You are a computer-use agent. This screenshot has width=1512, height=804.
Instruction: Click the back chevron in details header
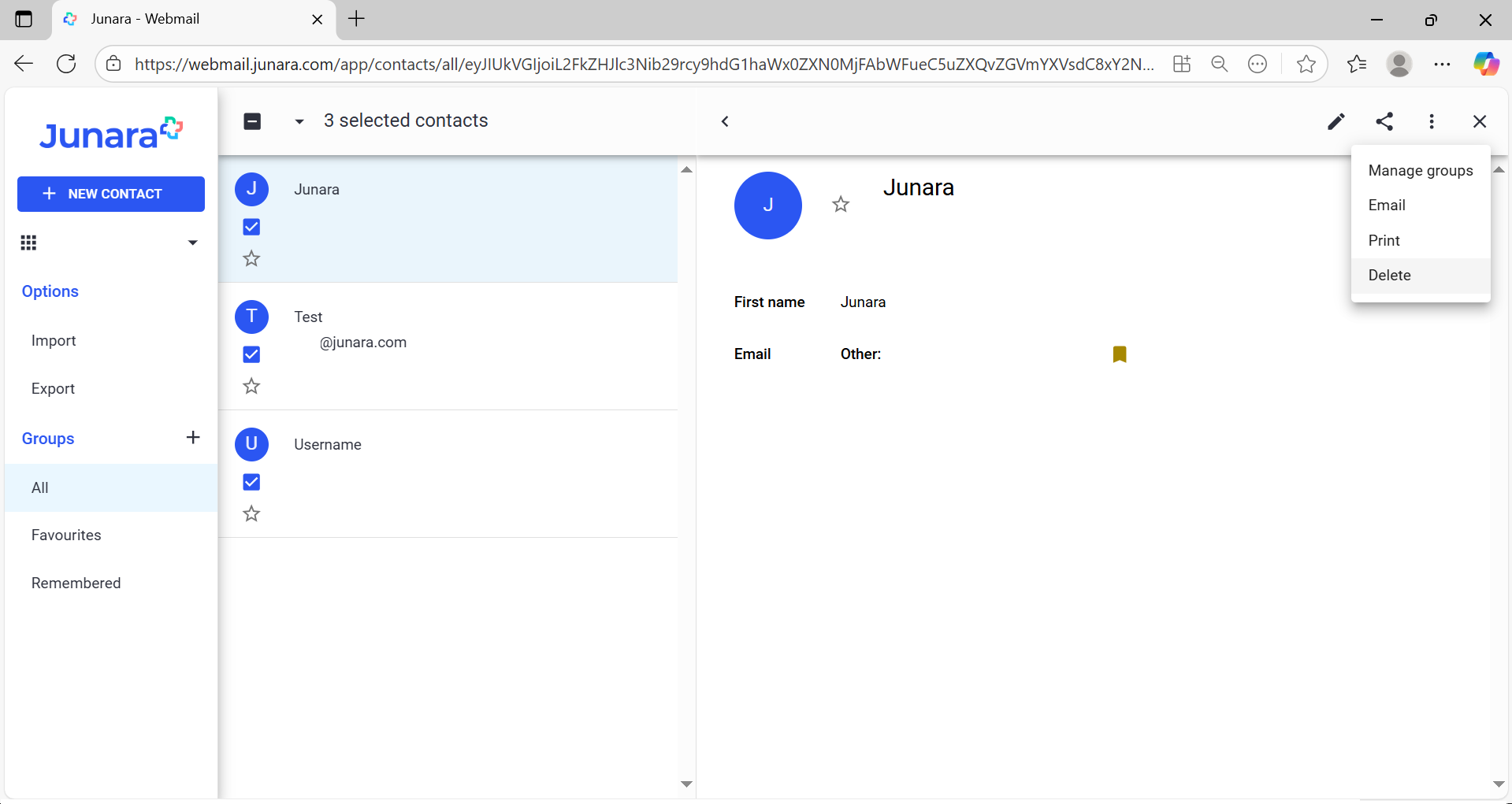click(725, 121)
